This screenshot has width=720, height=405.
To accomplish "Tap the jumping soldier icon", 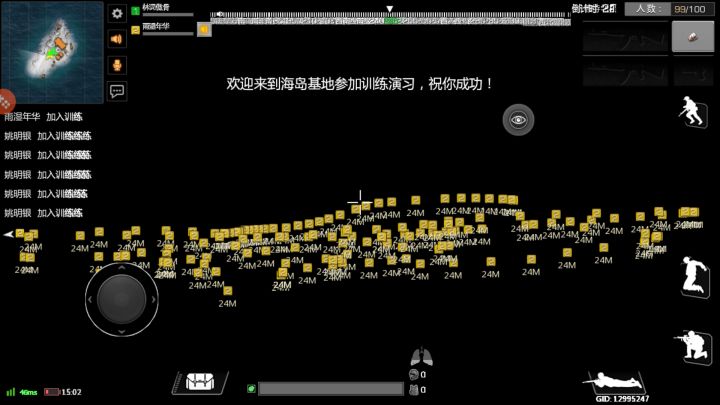I will (x=694, y=276).
